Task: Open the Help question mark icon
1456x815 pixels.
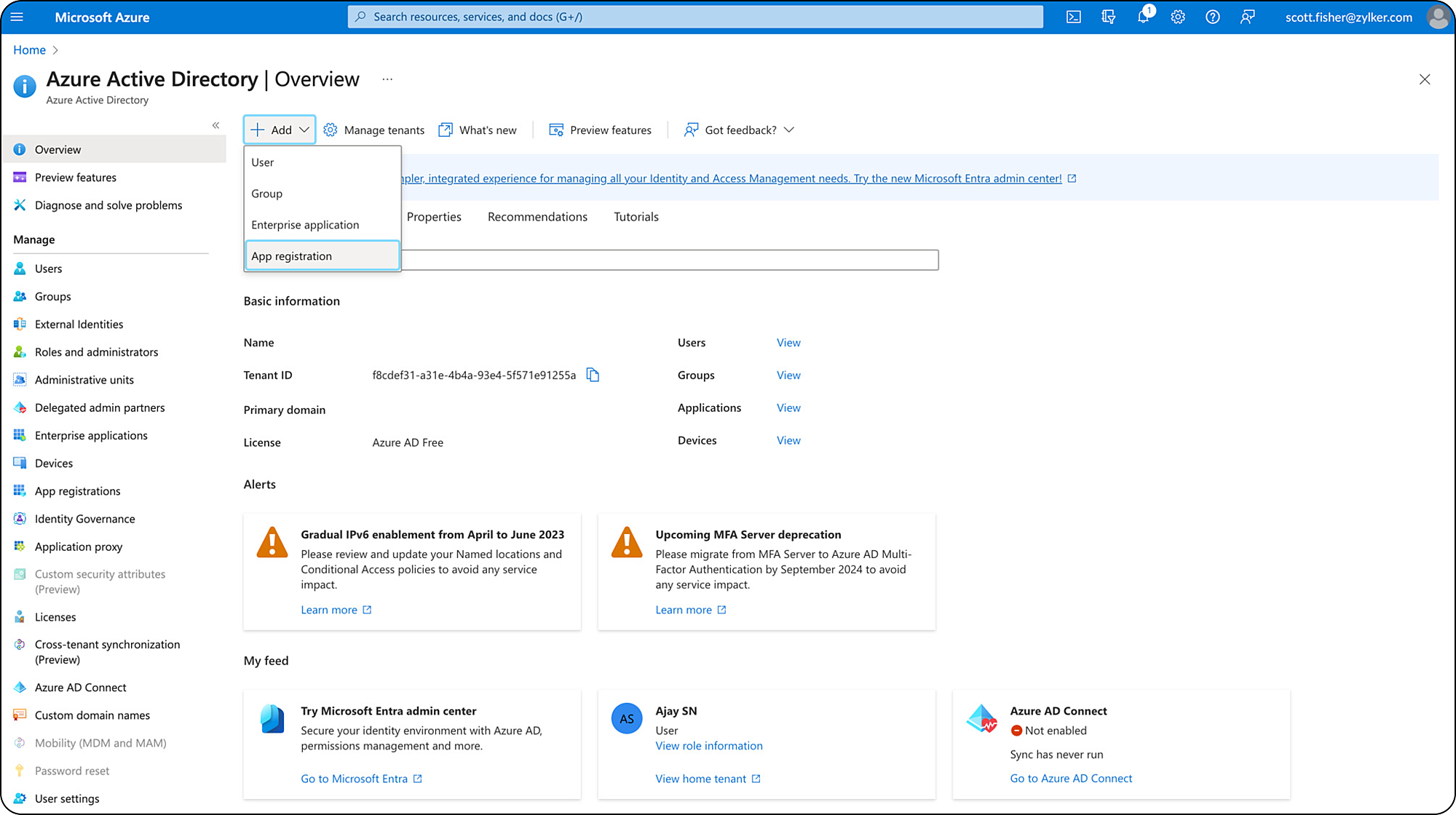Action: [x=1213, y=17]
